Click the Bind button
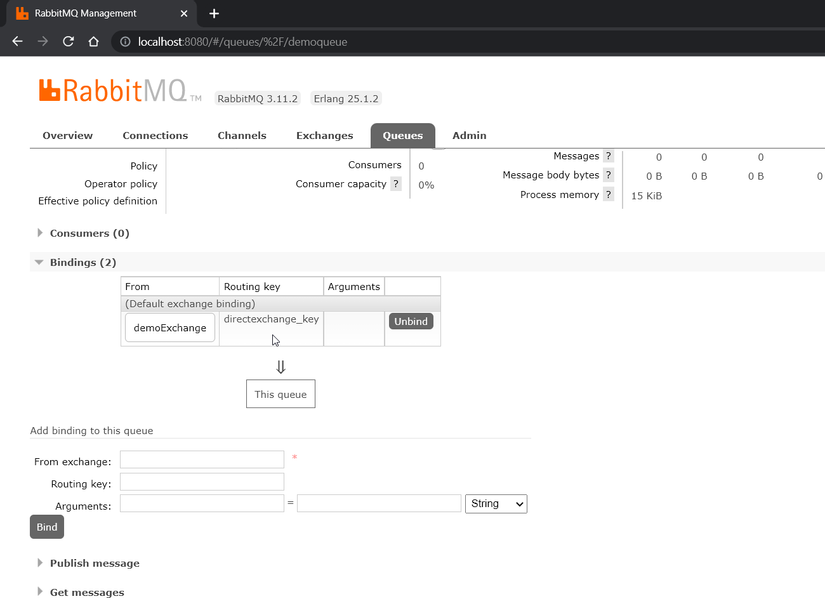This screenshot has height=601, width=825. click(x=46, y=527)
